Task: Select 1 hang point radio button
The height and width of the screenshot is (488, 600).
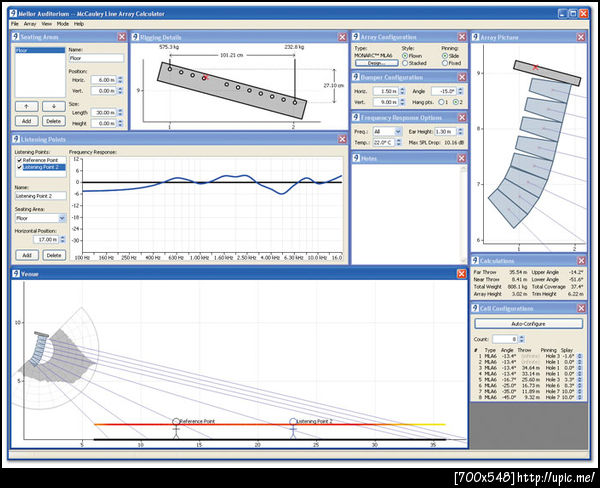Action: point(441,102)
